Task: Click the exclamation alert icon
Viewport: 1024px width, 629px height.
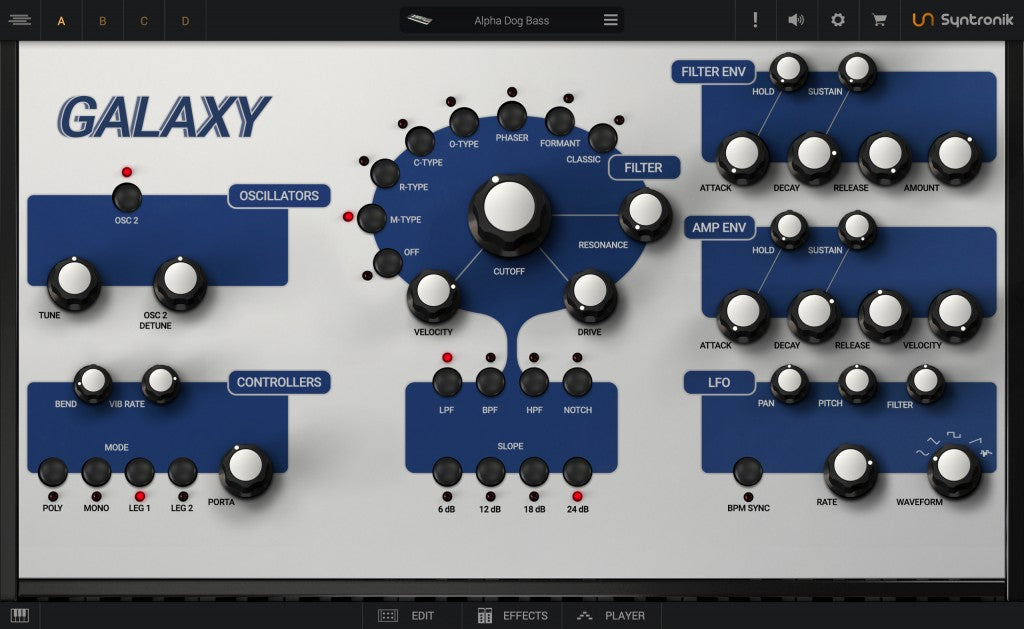Action: 755,19
